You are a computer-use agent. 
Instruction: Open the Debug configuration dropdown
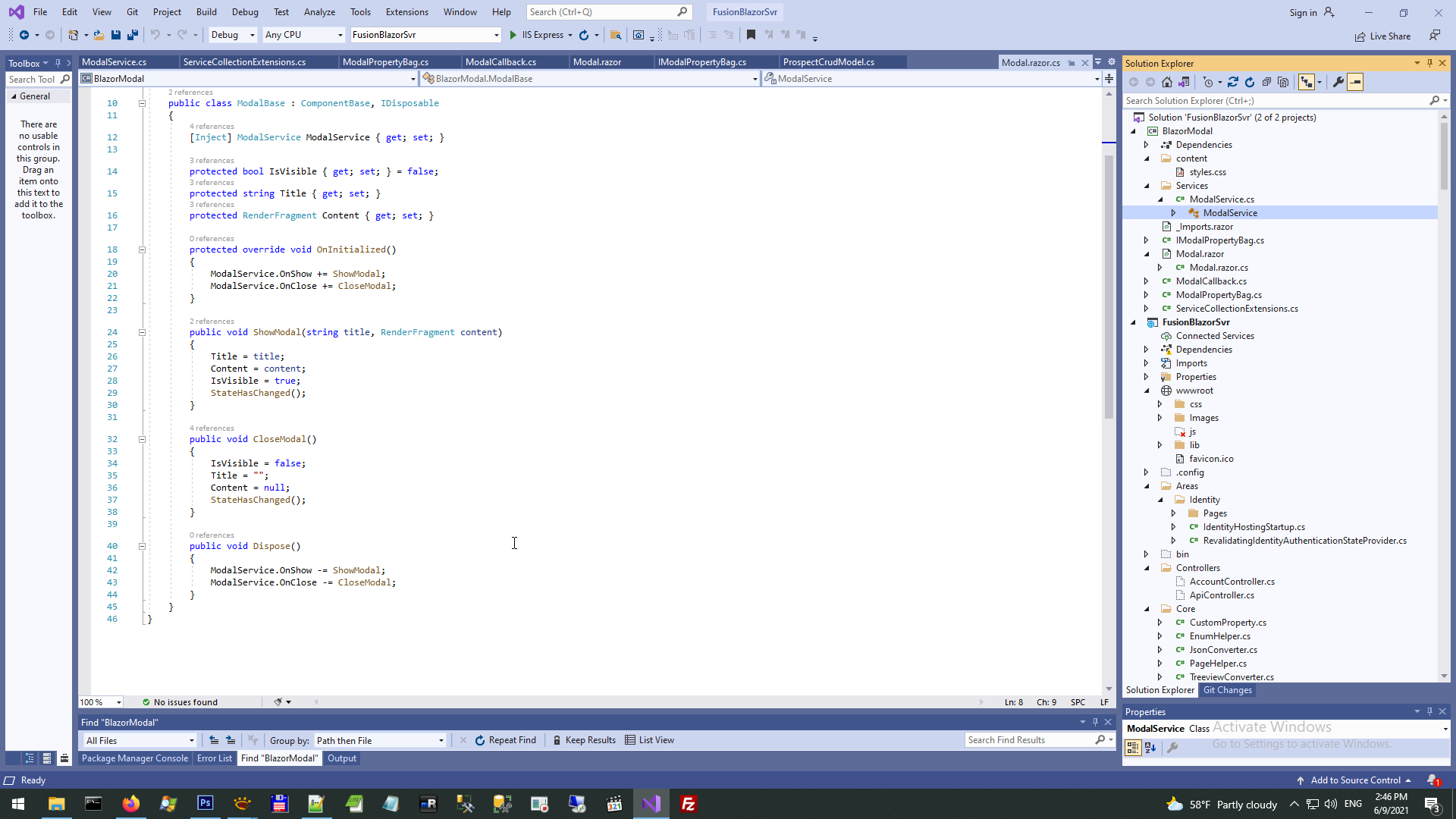coord(233,35)
